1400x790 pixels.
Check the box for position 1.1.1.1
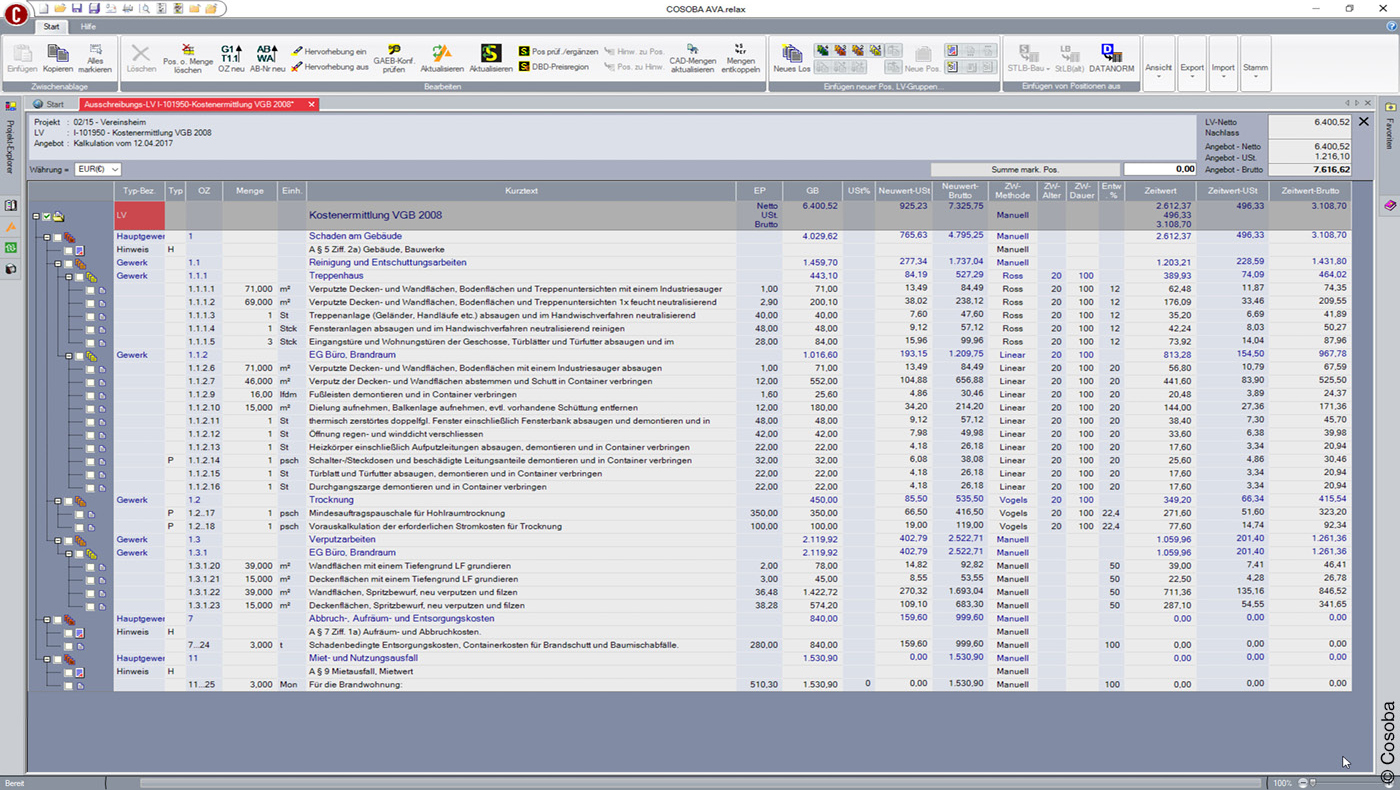tap(90, 290)
